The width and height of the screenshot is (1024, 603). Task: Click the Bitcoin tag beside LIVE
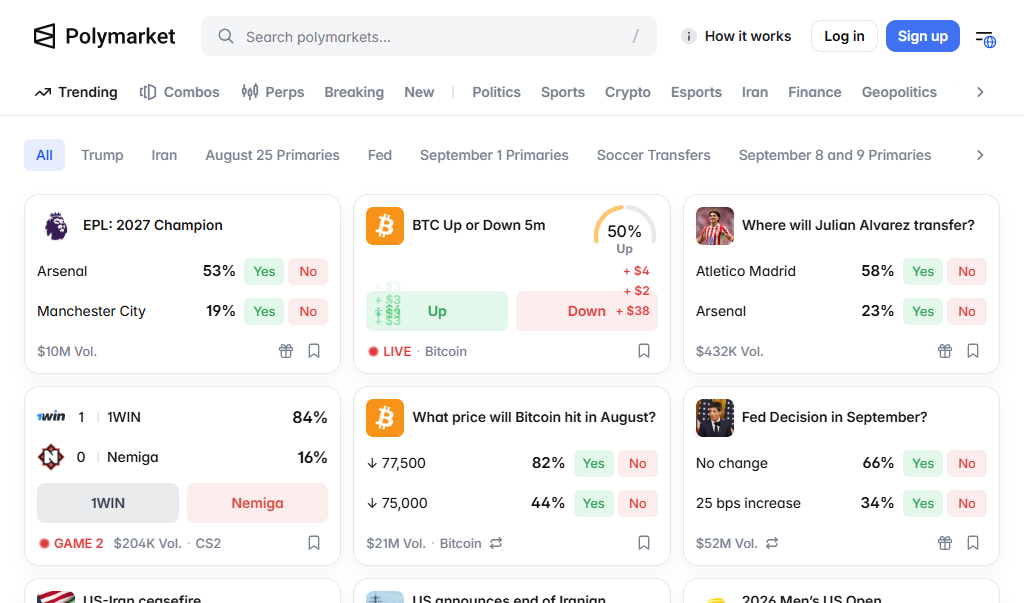[446, 351]
